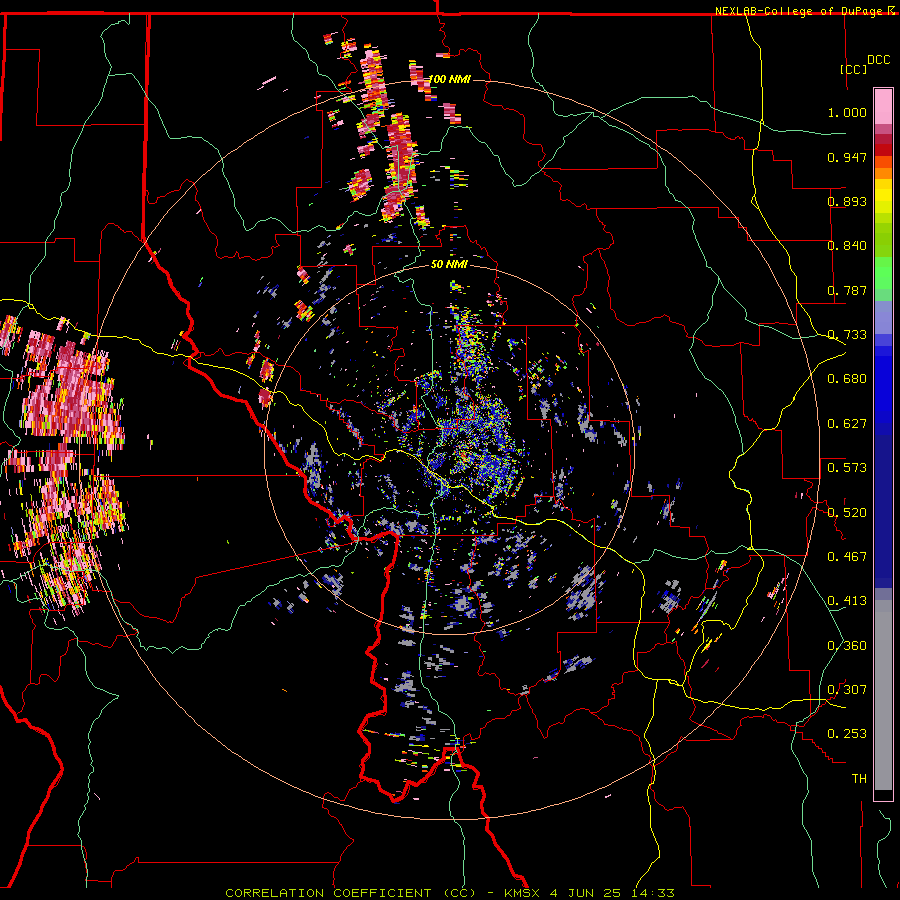Screen dimensions: 900x900
Task: Click the 0.467 legend value
Action: (847, 556)
